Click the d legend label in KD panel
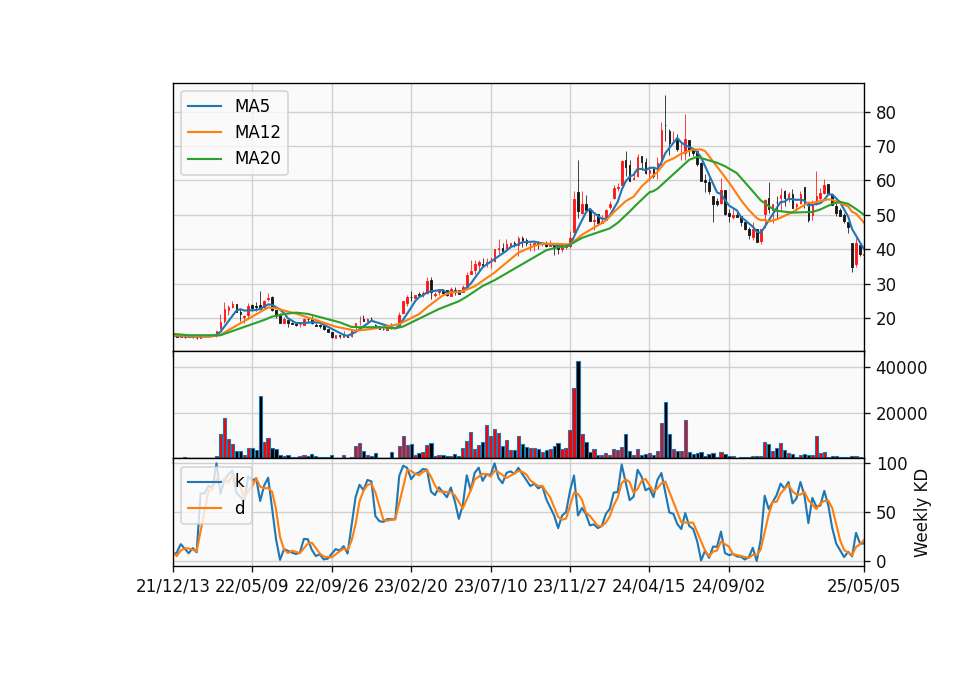The image size is (960, 690). [x=239, y=508]
